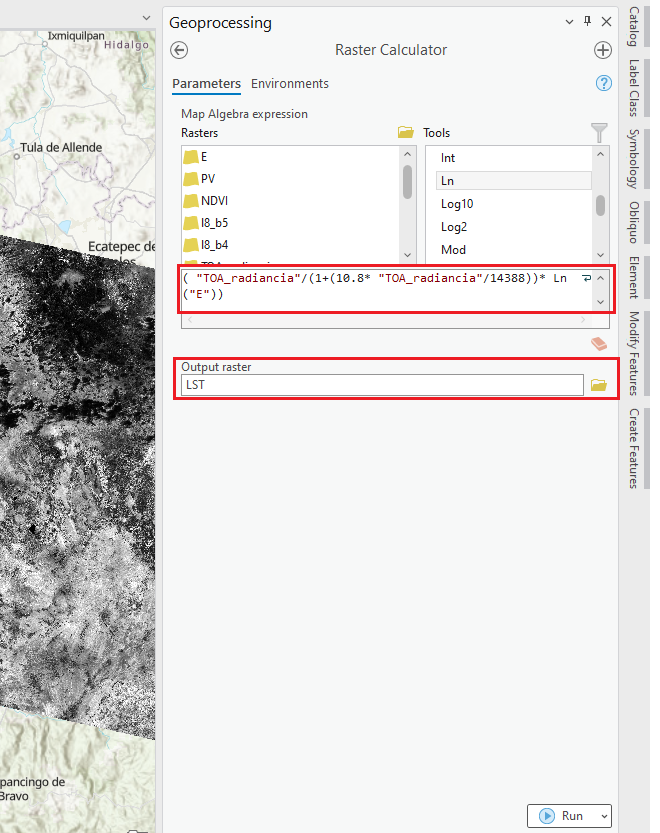Click the Rasters list vertical scrollbar
This screenshot has height=833, width=660.
[407, 182]
